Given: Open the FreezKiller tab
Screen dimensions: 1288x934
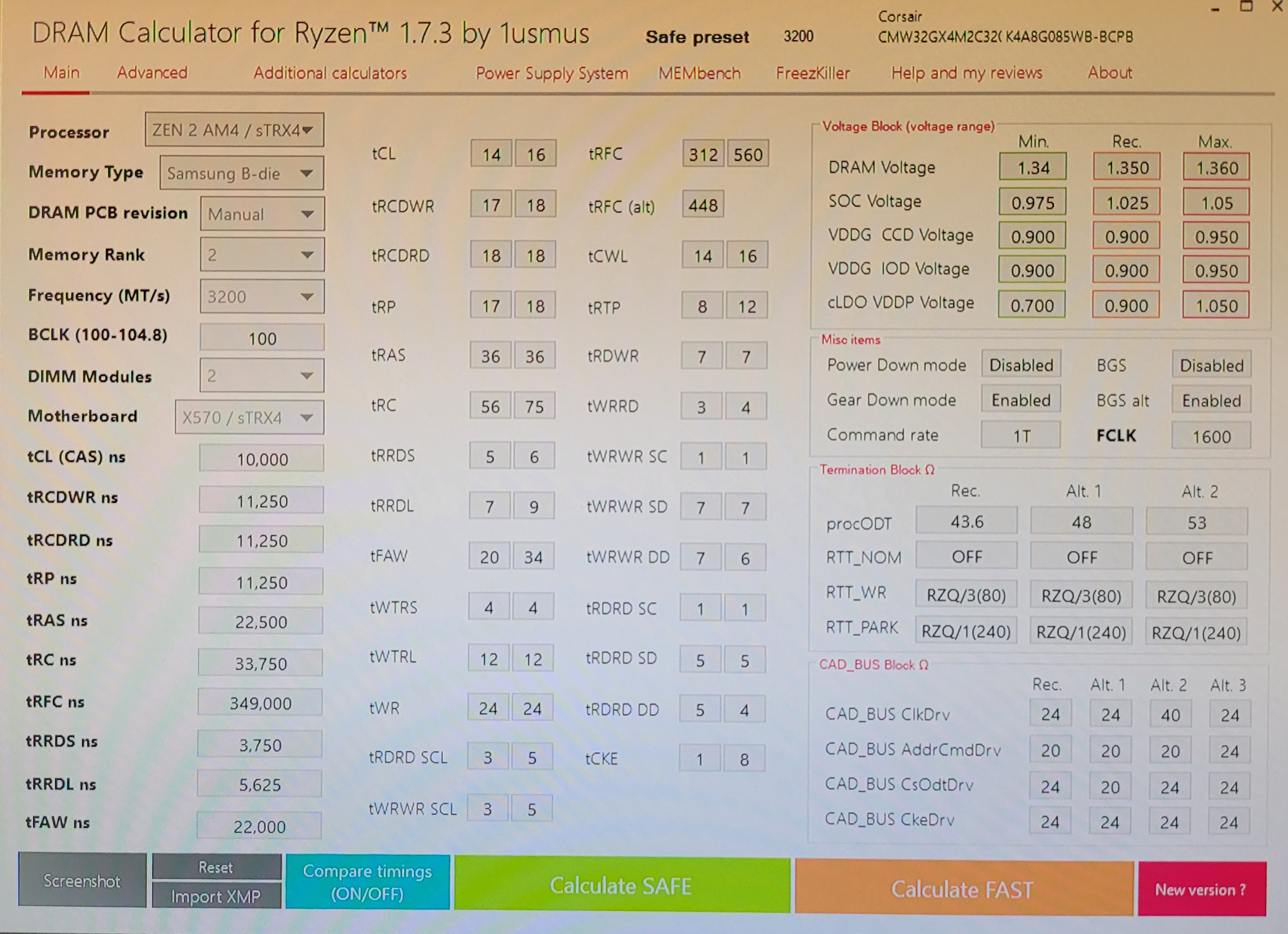Looking at the screenshot, I should click(813, 73).
